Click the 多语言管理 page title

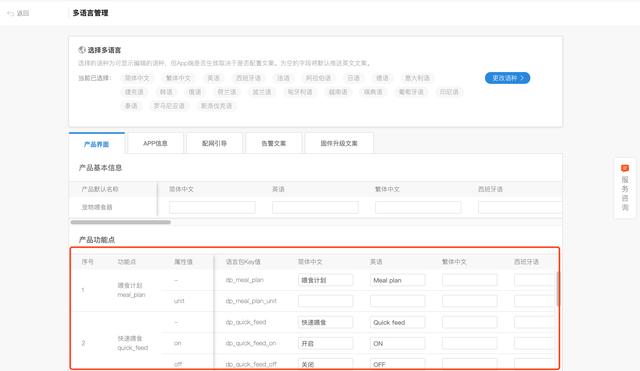point(91,13)
